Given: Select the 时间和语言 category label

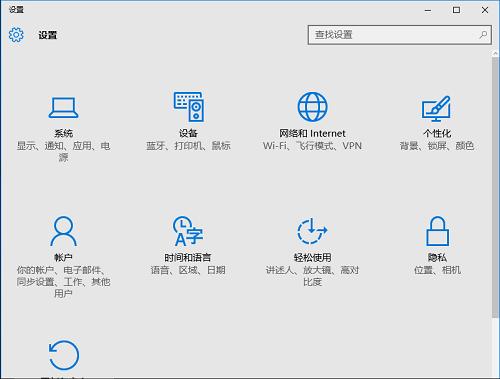Looking at the screenshot, I should [188, 257].
